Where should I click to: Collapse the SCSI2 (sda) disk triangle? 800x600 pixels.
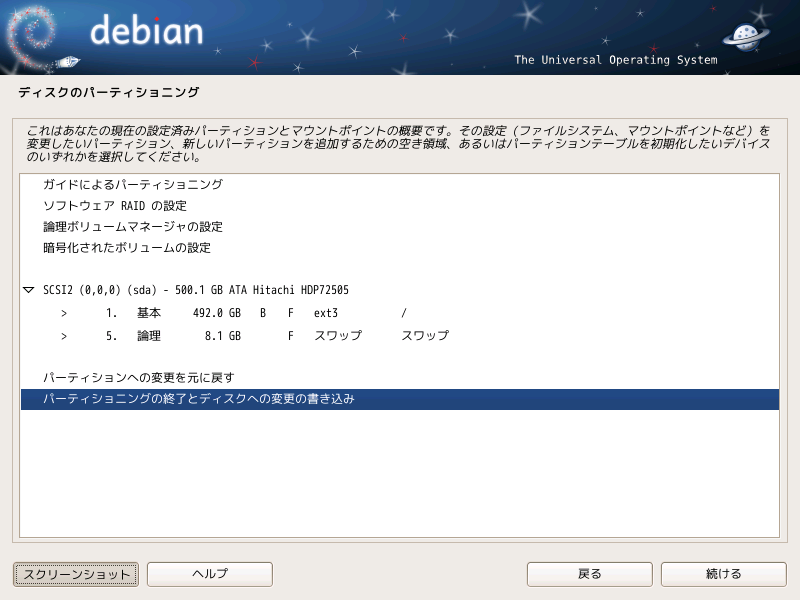tap(29, 290)
